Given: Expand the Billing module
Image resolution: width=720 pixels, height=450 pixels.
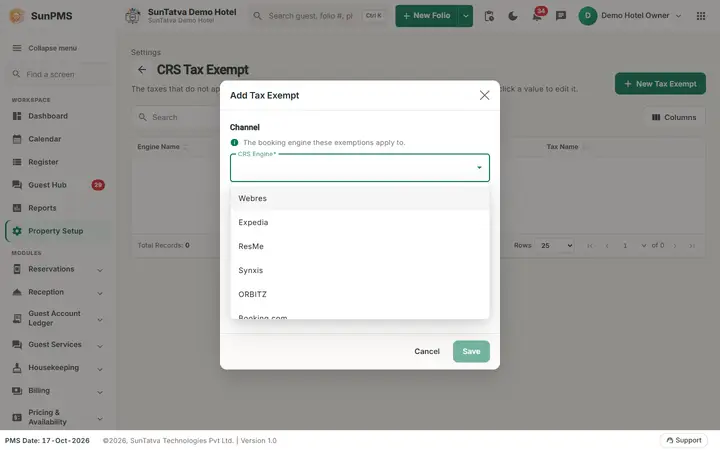Looking at the screenshot, I should 57,391.
